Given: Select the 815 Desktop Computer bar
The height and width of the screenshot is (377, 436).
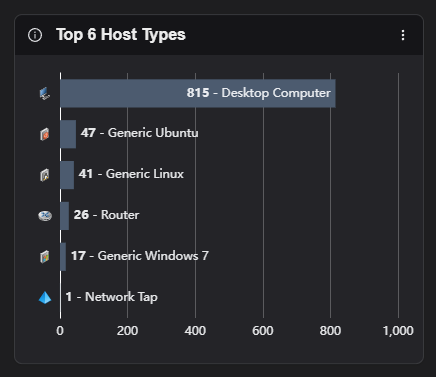Looking at the screenshot, I should coord(198,93).
